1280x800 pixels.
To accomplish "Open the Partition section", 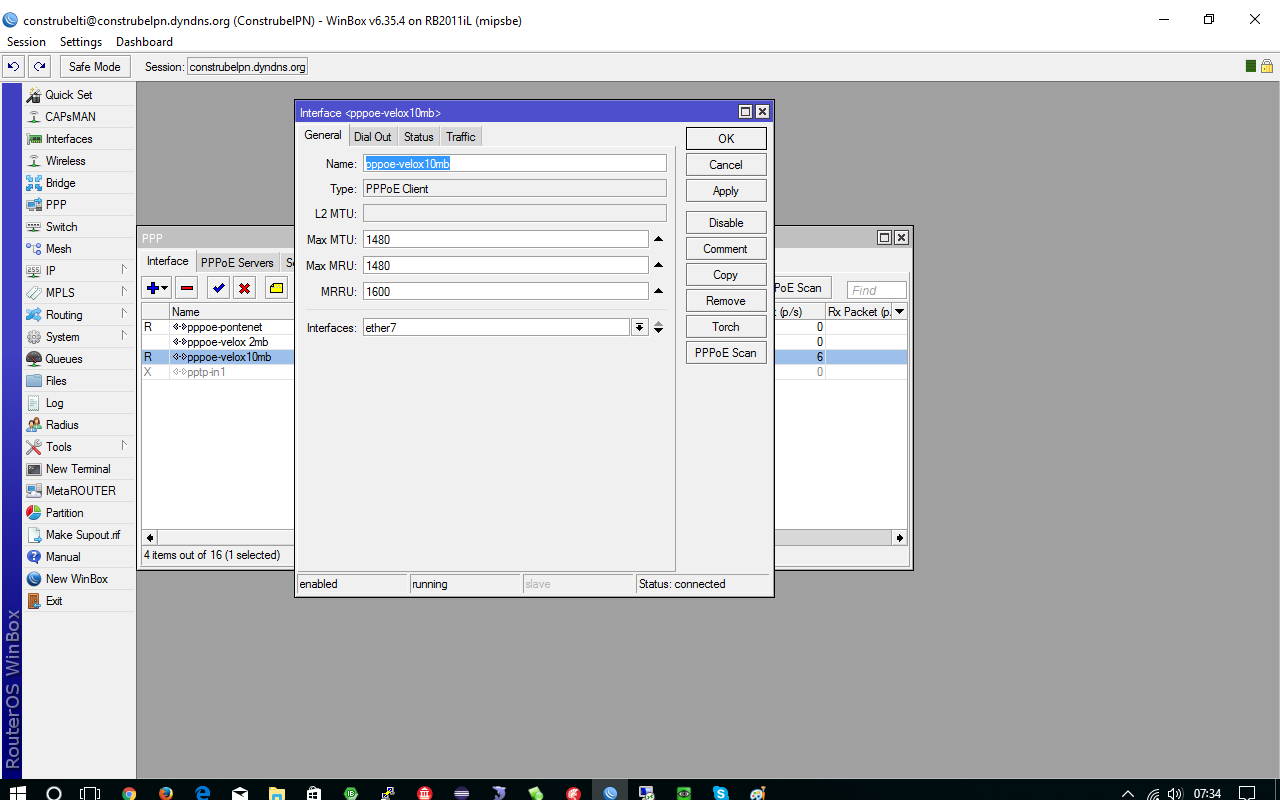I will [x=64, y=513].
